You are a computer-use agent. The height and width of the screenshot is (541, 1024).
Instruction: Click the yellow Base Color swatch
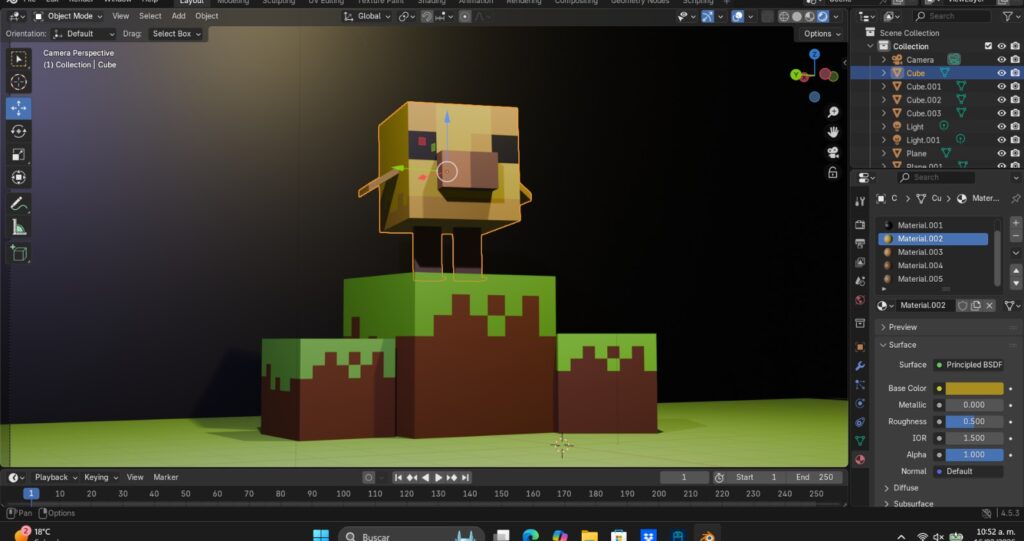tap(974, 388)
